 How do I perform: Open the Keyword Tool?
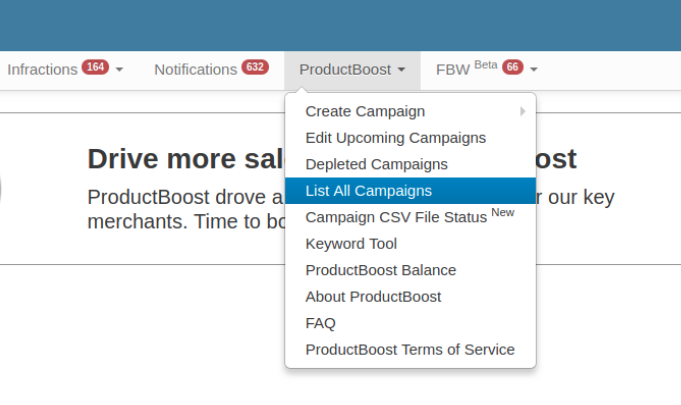351,244
